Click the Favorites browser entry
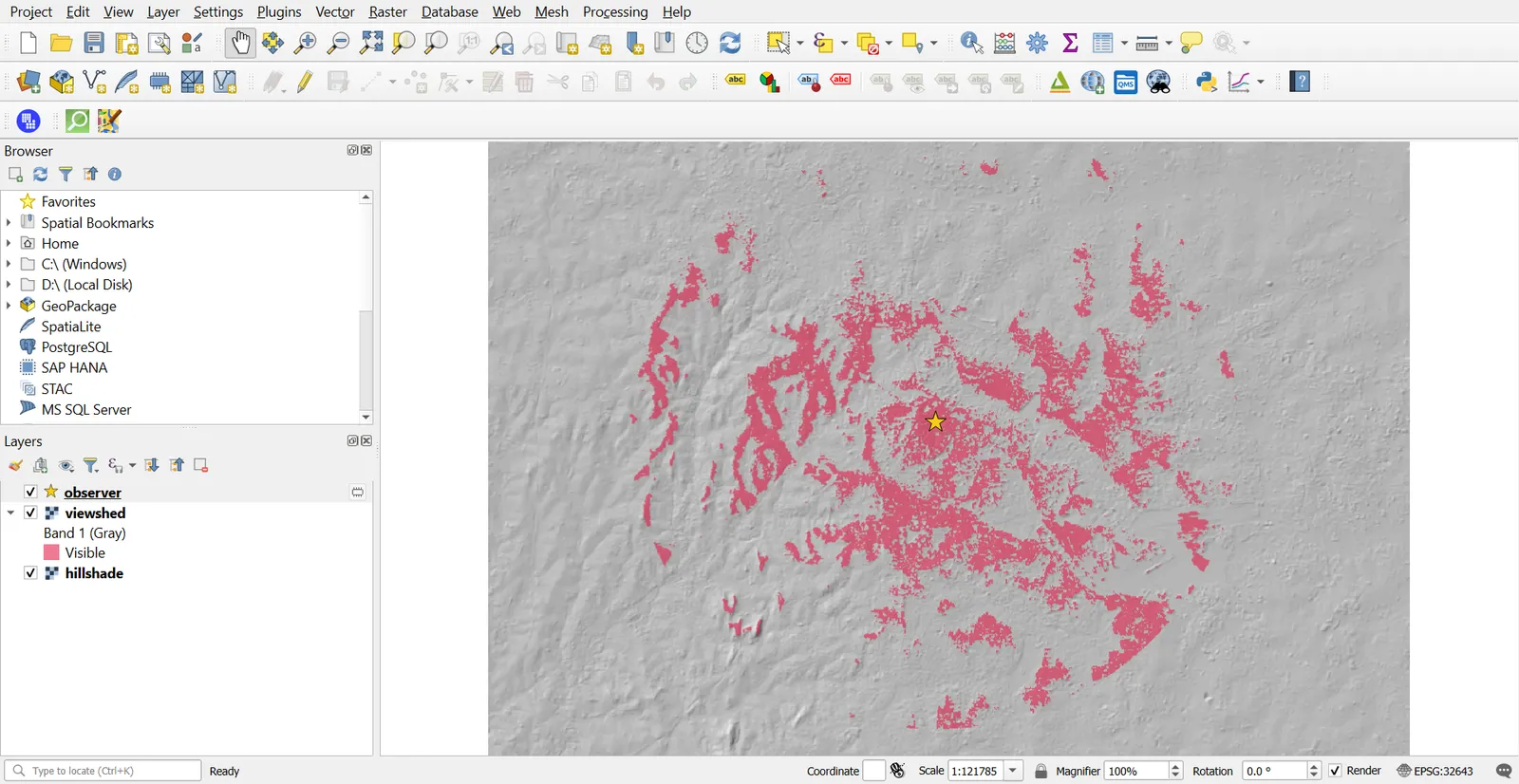This screenshot has height=784, width=1519. (68, 201)
